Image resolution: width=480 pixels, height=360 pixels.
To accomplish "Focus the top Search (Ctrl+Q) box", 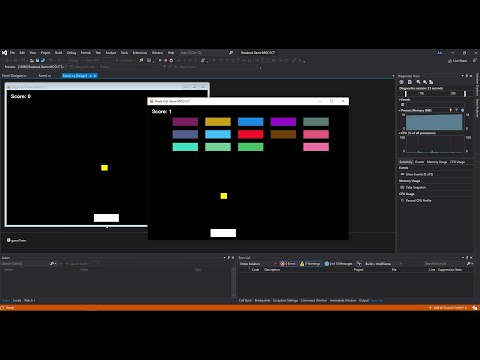I will (x=207, y=53).
